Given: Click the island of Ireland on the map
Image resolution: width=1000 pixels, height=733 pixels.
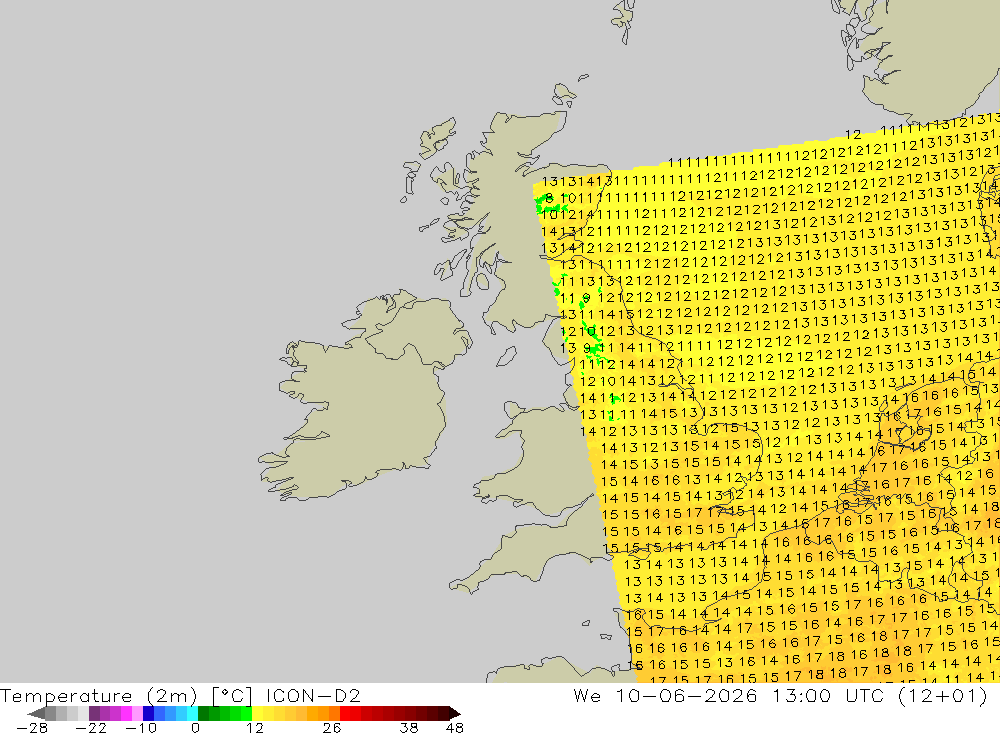Looking at the screenshot, I should click(364, 396).
